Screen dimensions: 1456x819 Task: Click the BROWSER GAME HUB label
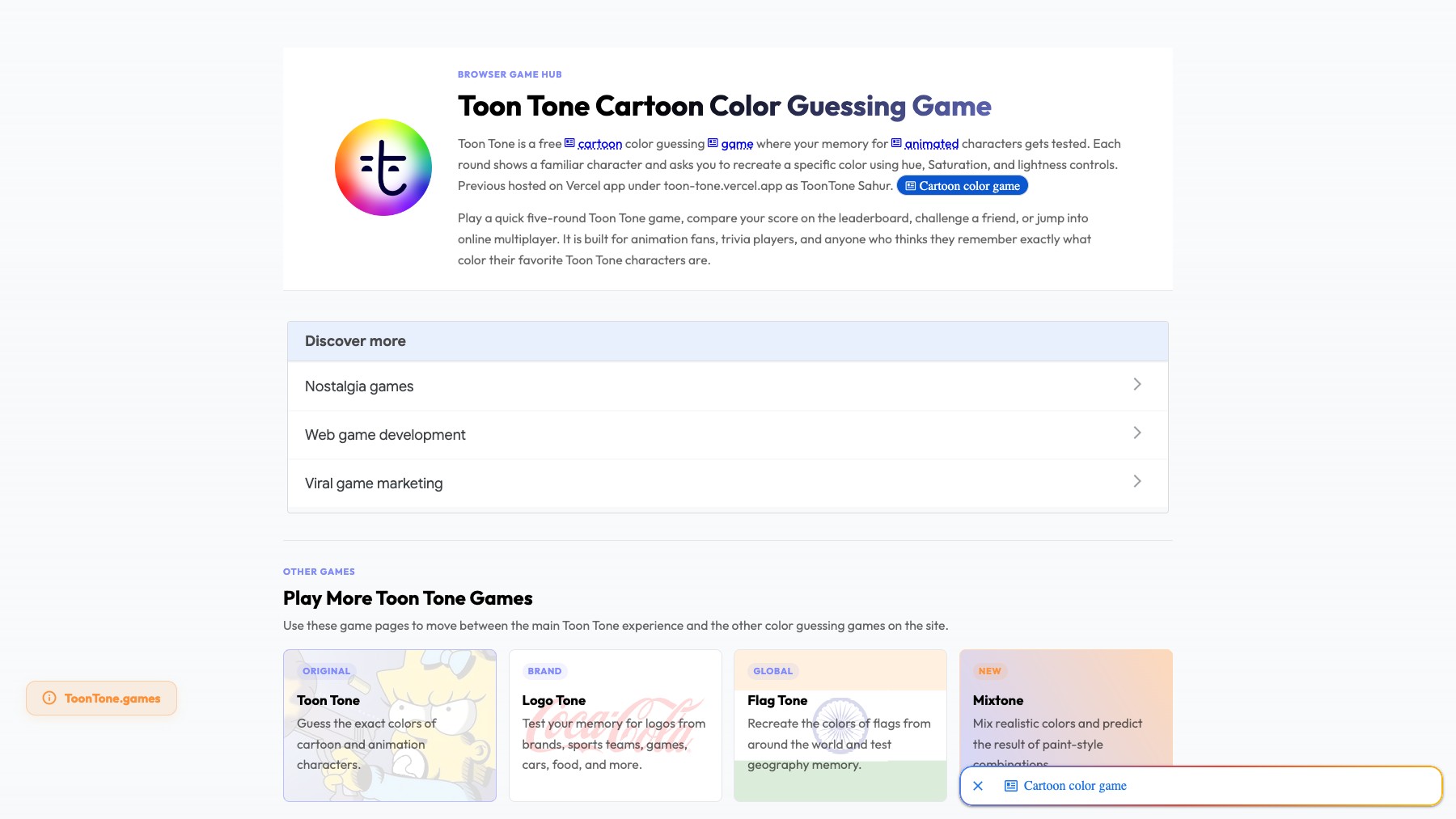[x=510, y=74]
